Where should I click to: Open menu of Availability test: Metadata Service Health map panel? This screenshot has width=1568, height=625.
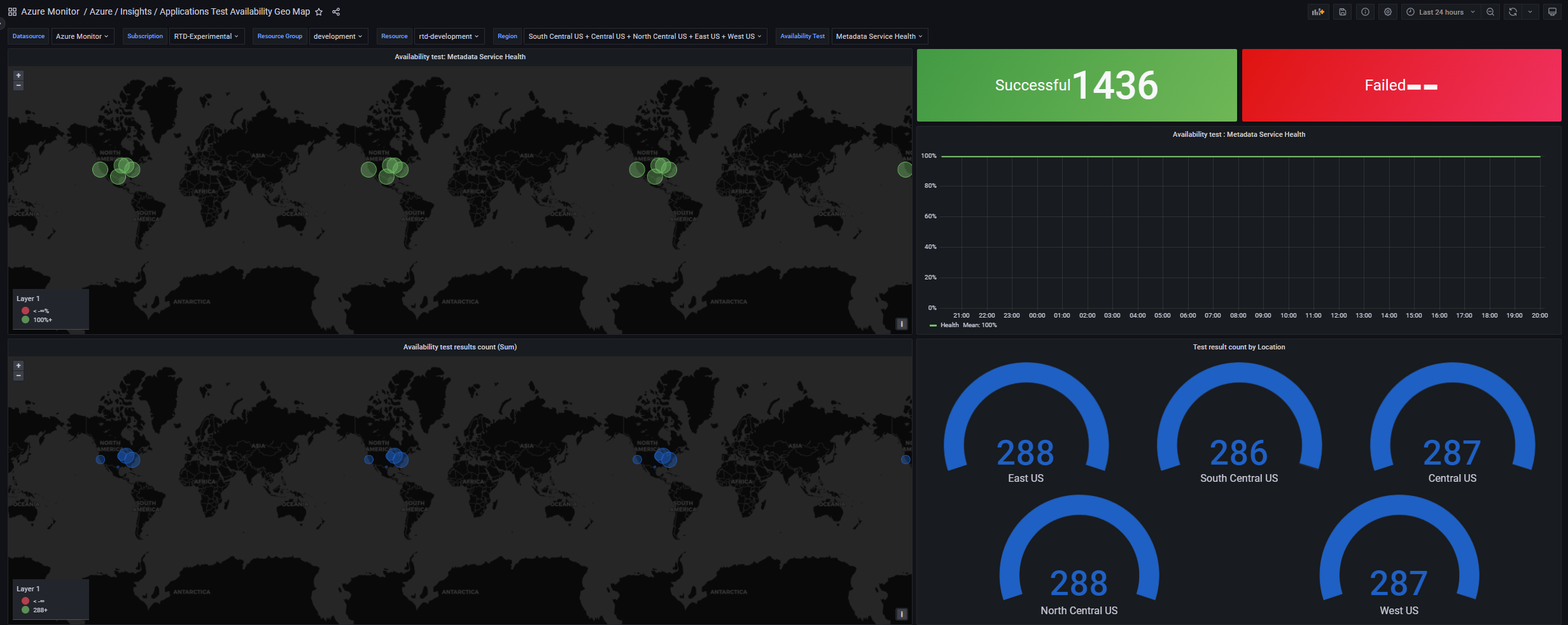pos(460,57)
